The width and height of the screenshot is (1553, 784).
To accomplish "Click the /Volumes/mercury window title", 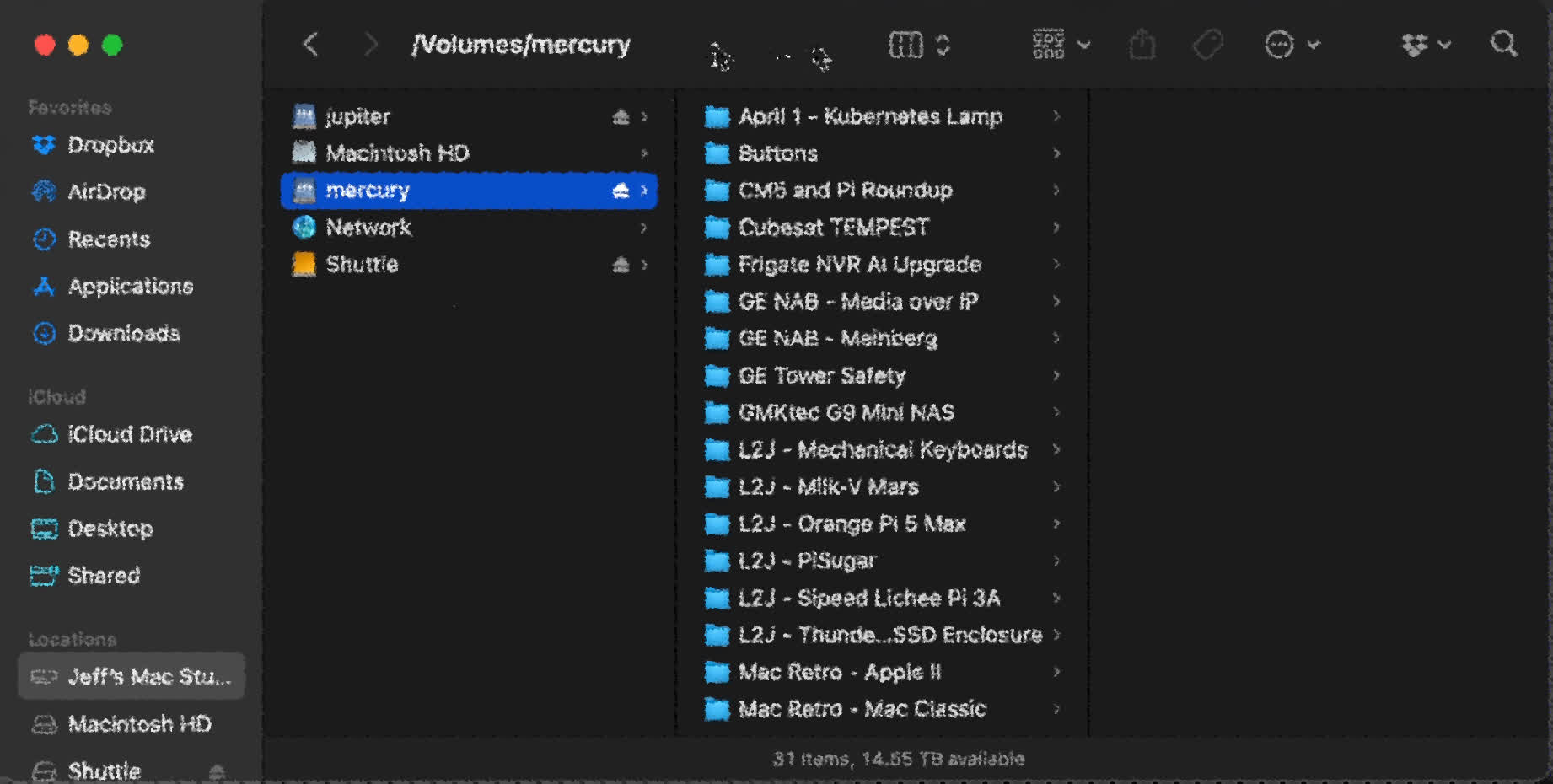I will (521, 44).
